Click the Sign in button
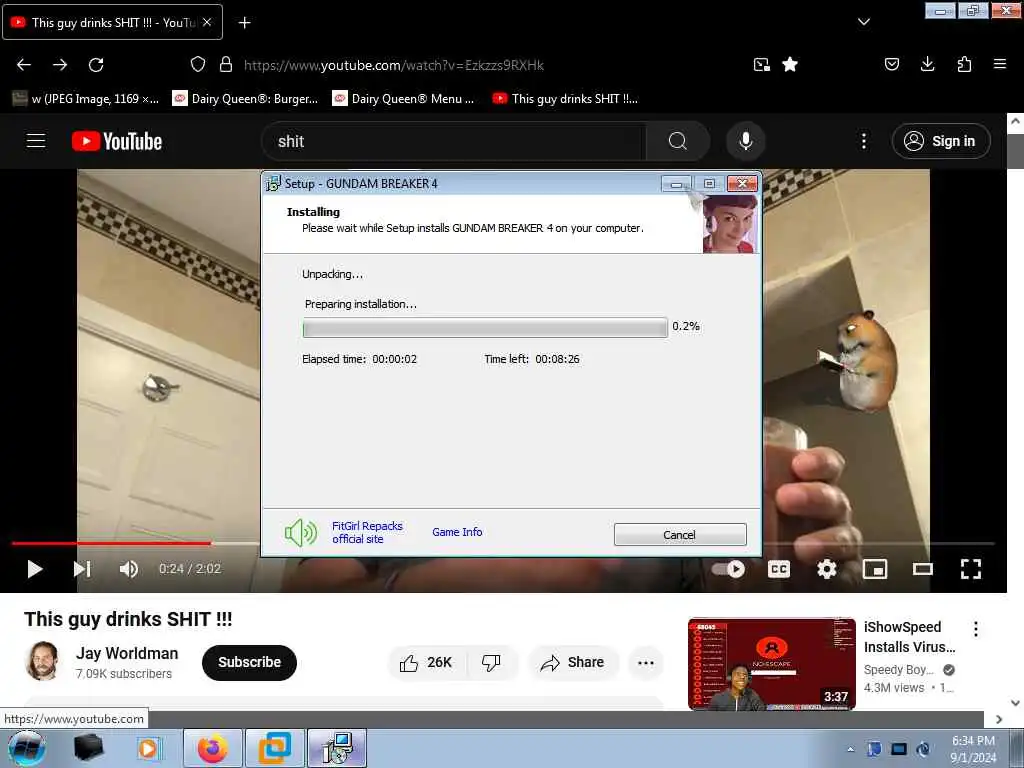Viewport: 1024px width, 768px height. 941,141
